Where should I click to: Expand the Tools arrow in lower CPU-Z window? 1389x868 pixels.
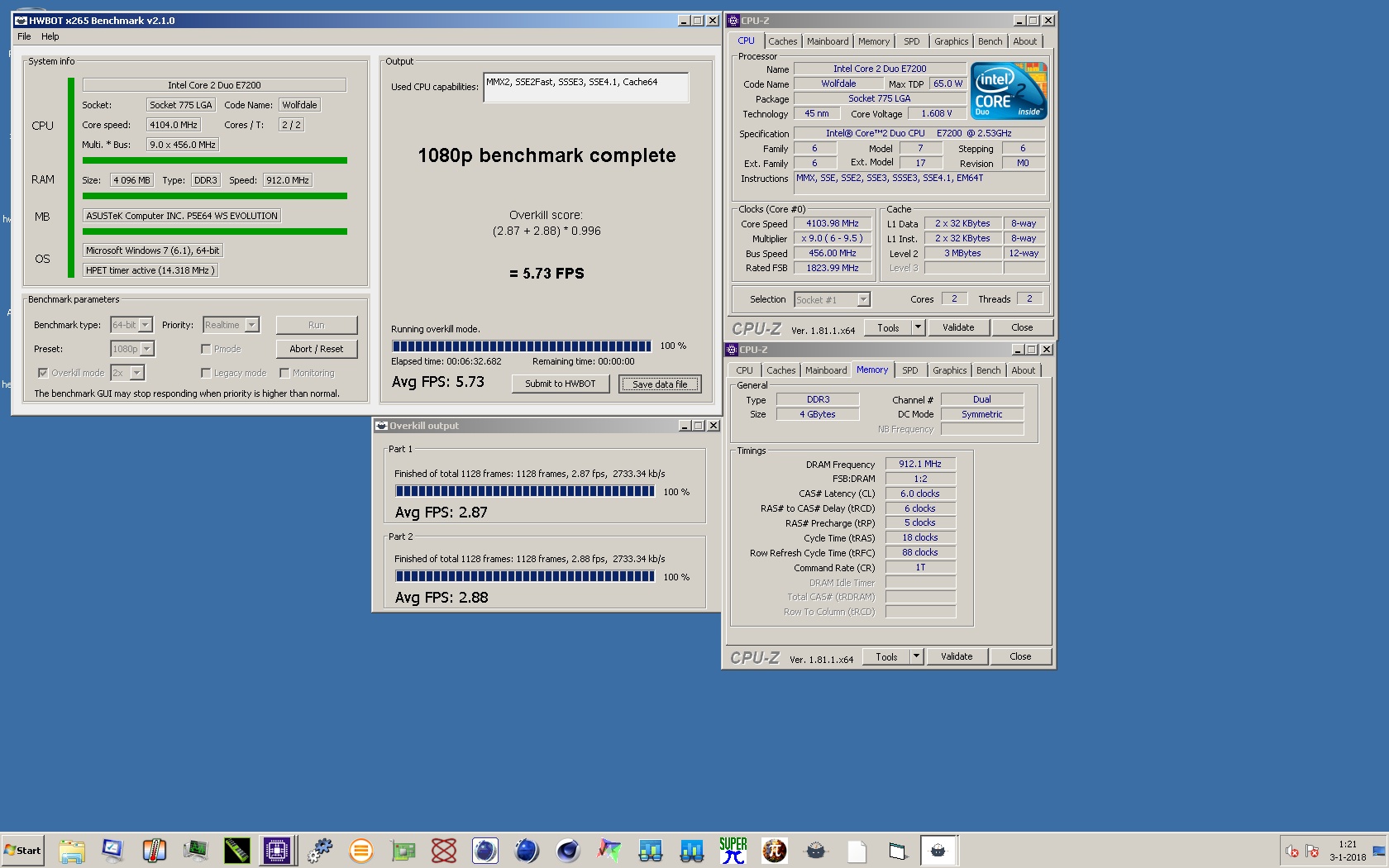(916, 656)
